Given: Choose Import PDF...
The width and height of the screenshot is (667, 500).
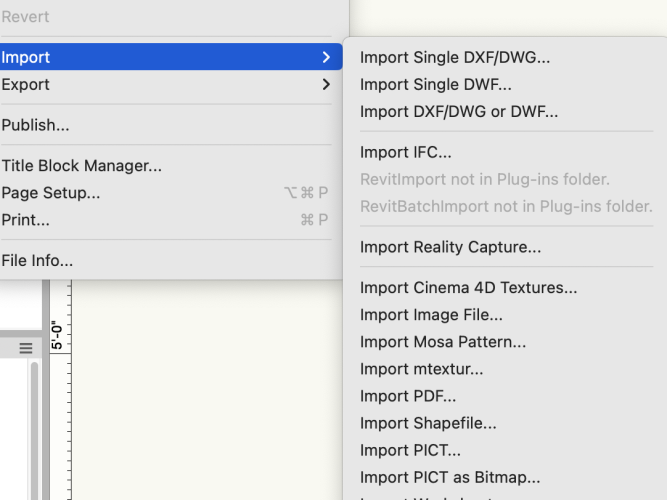Looking at the screenshot, I should (408, 396).
